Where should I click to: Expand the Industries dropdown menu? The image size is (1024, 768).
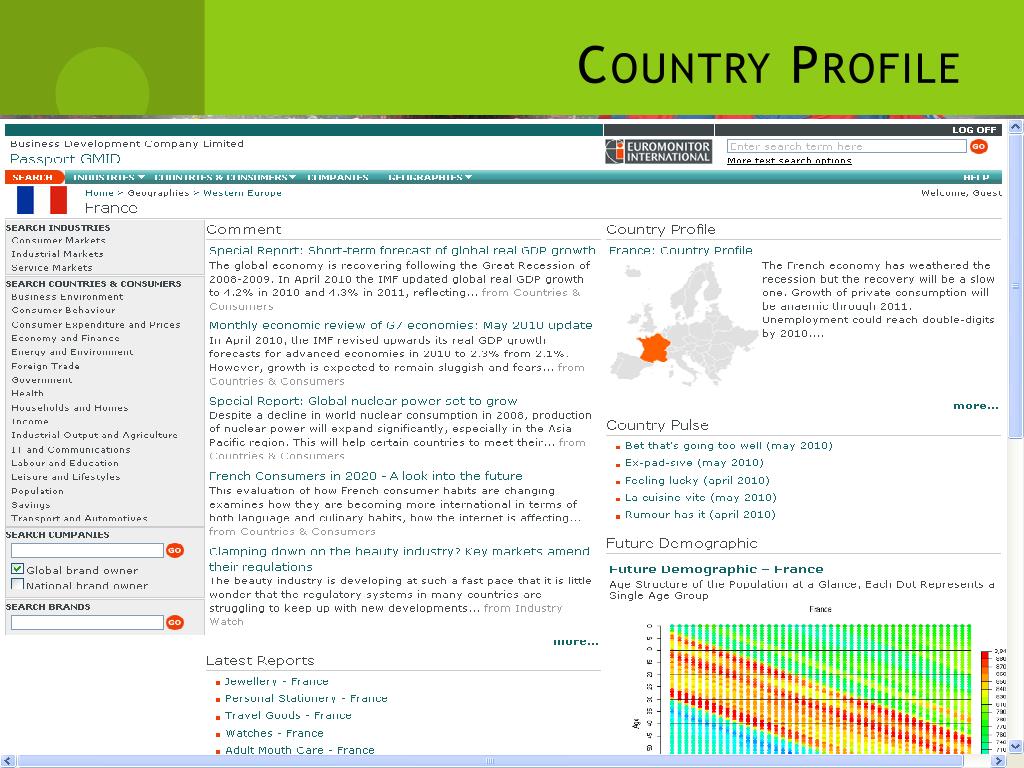[x=108, y=177]
